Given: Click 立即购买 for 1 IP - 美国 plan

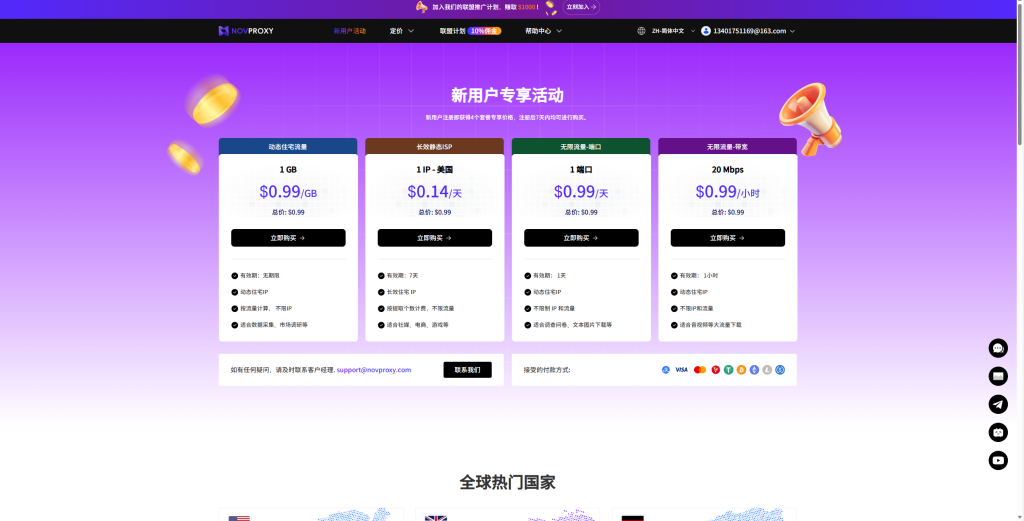Looking at the screenshot, I should coord(434,238).
